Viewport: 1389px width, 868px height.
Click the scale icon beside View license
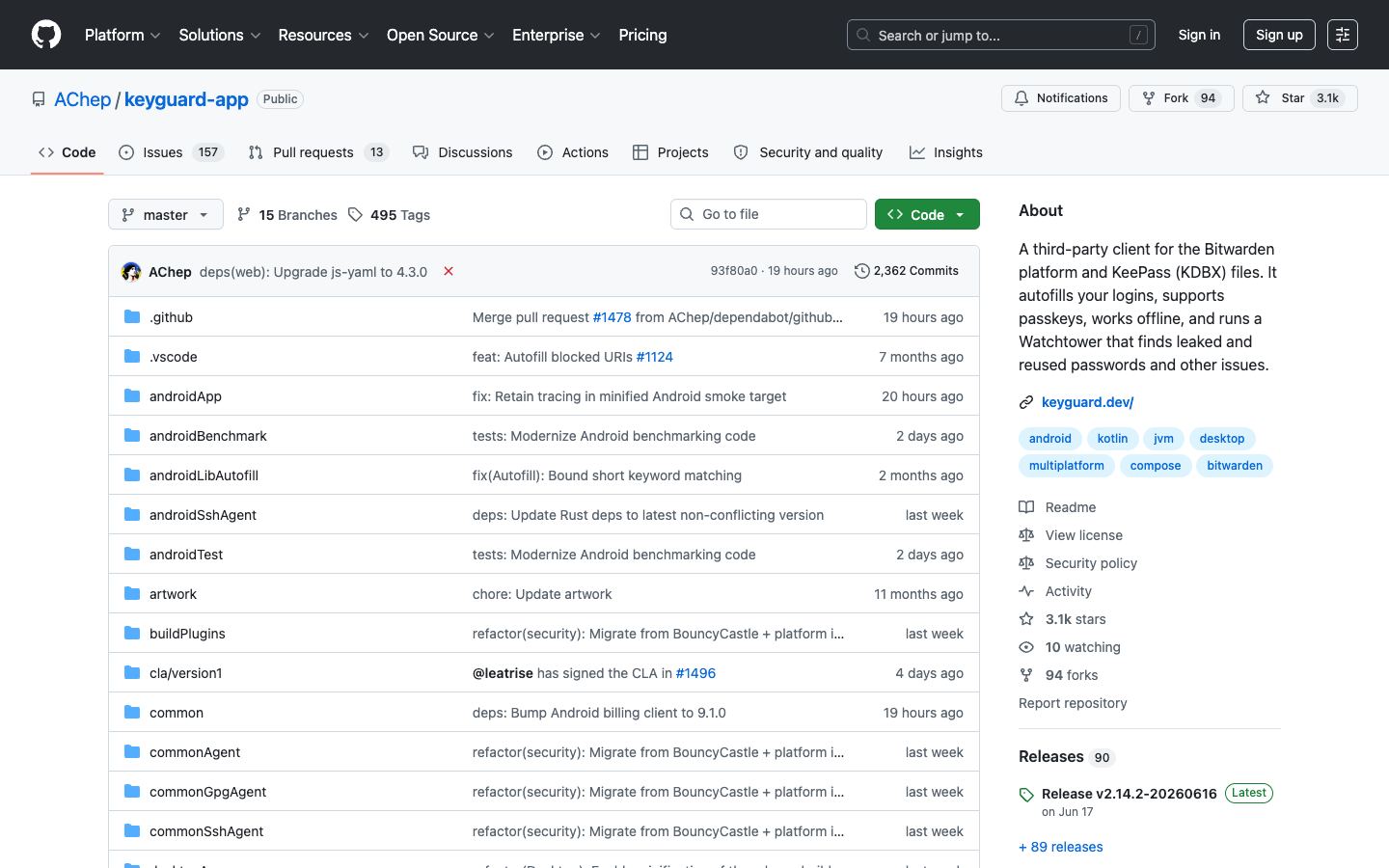pyautogui.click(x=1026, y=535)
